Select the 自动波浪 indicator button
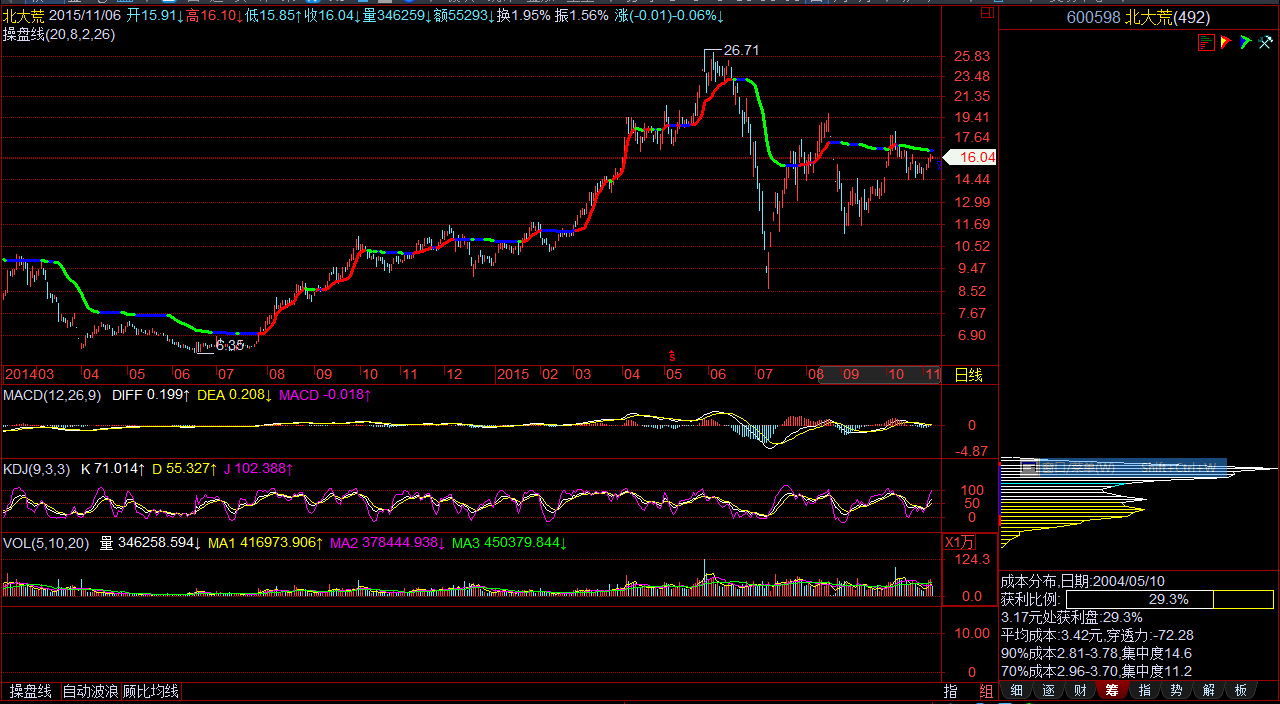This screenshot has height=704, width=1280. 91,691
